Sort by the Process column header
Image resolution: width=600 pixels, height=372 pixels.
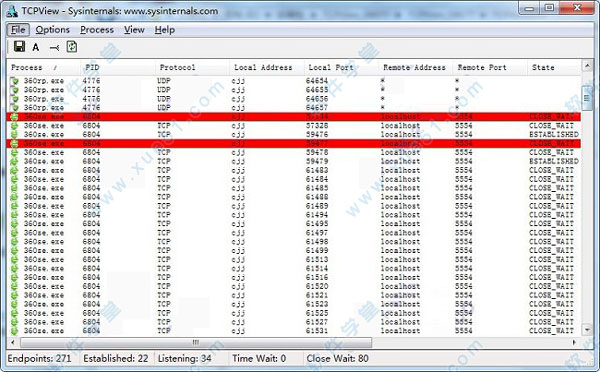43,67
